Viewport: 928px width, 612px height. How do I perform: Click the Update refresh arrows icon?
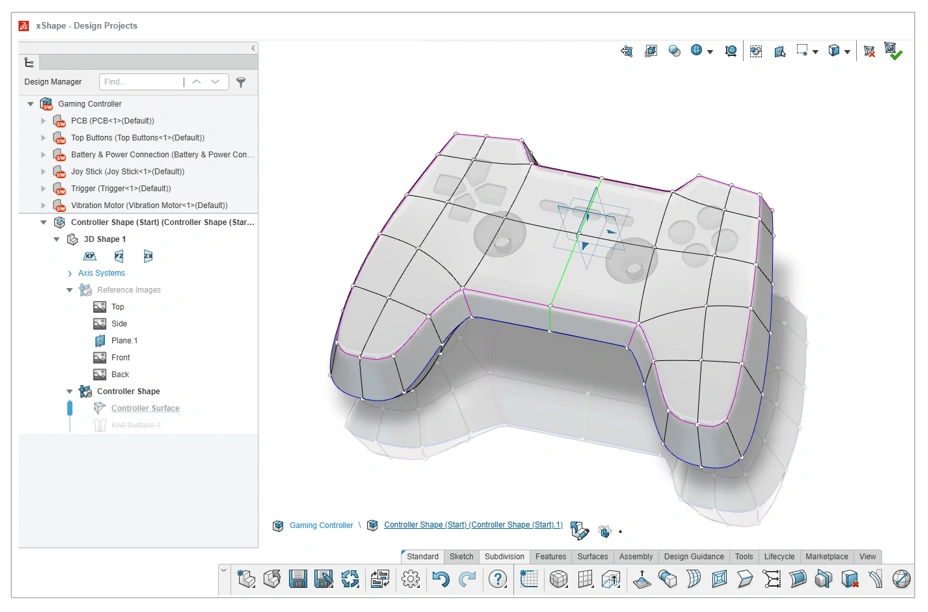point(350,578)
